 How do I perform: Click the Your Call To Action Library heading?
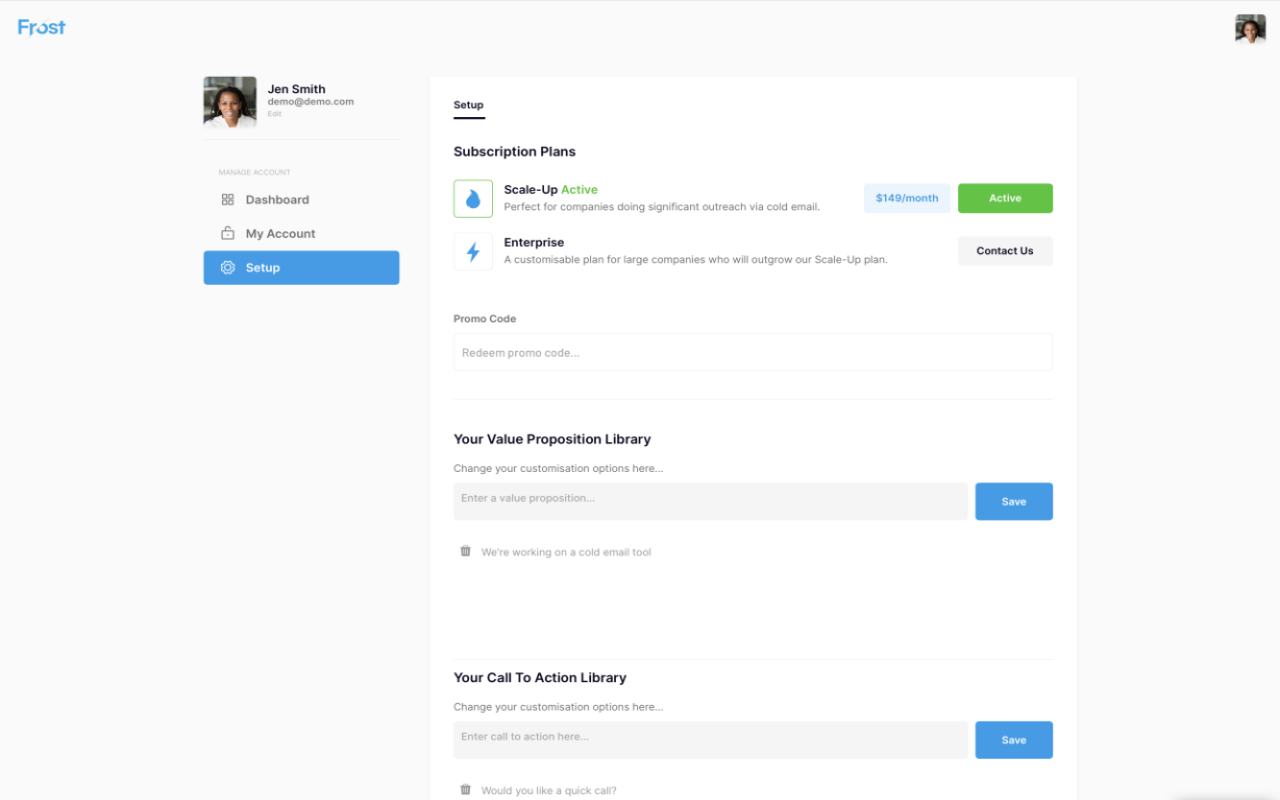[x=540, y=678]
